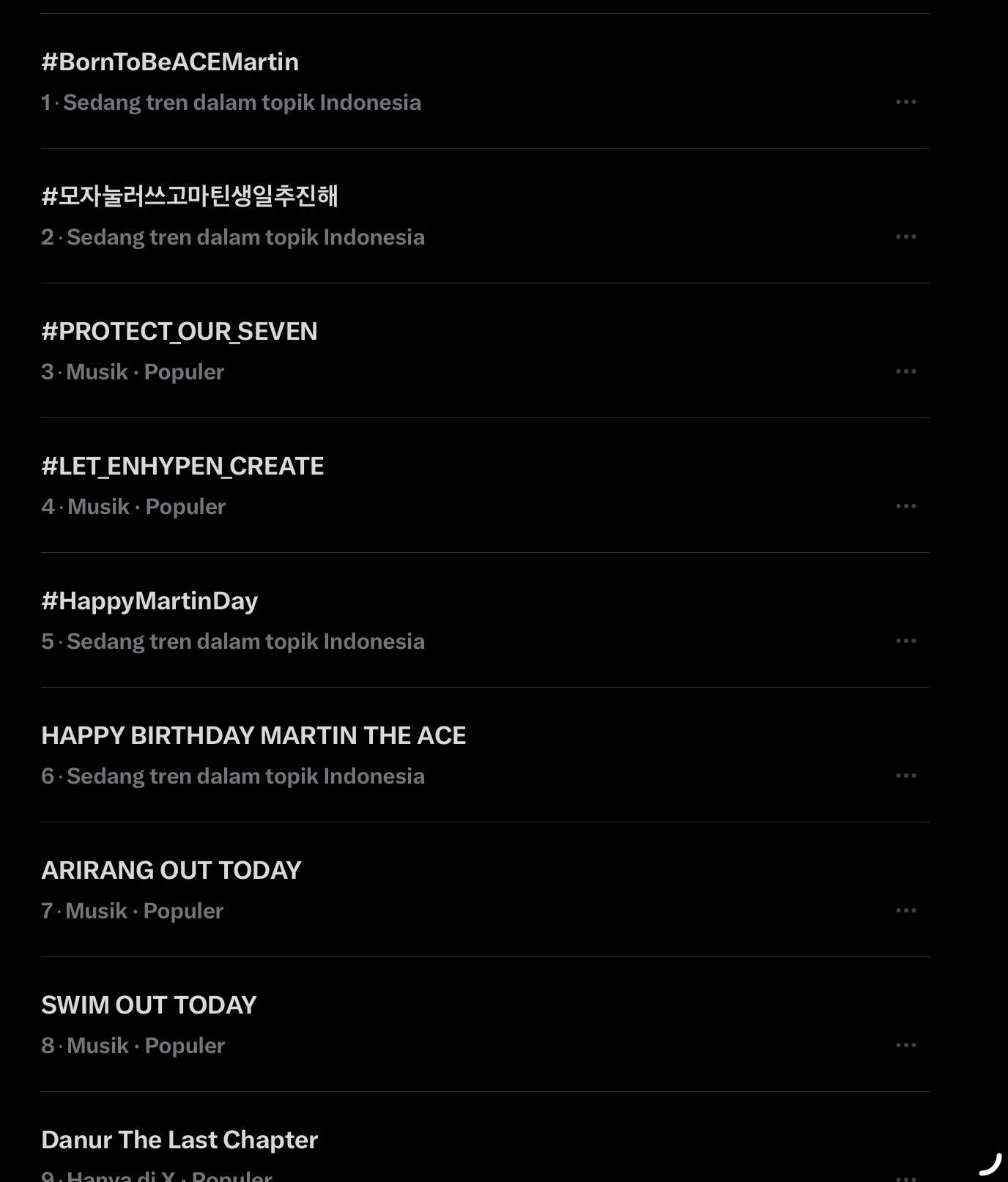
Task: Open more options for #PROTECT_OUR_SEVEN trend
Action: 905,372
